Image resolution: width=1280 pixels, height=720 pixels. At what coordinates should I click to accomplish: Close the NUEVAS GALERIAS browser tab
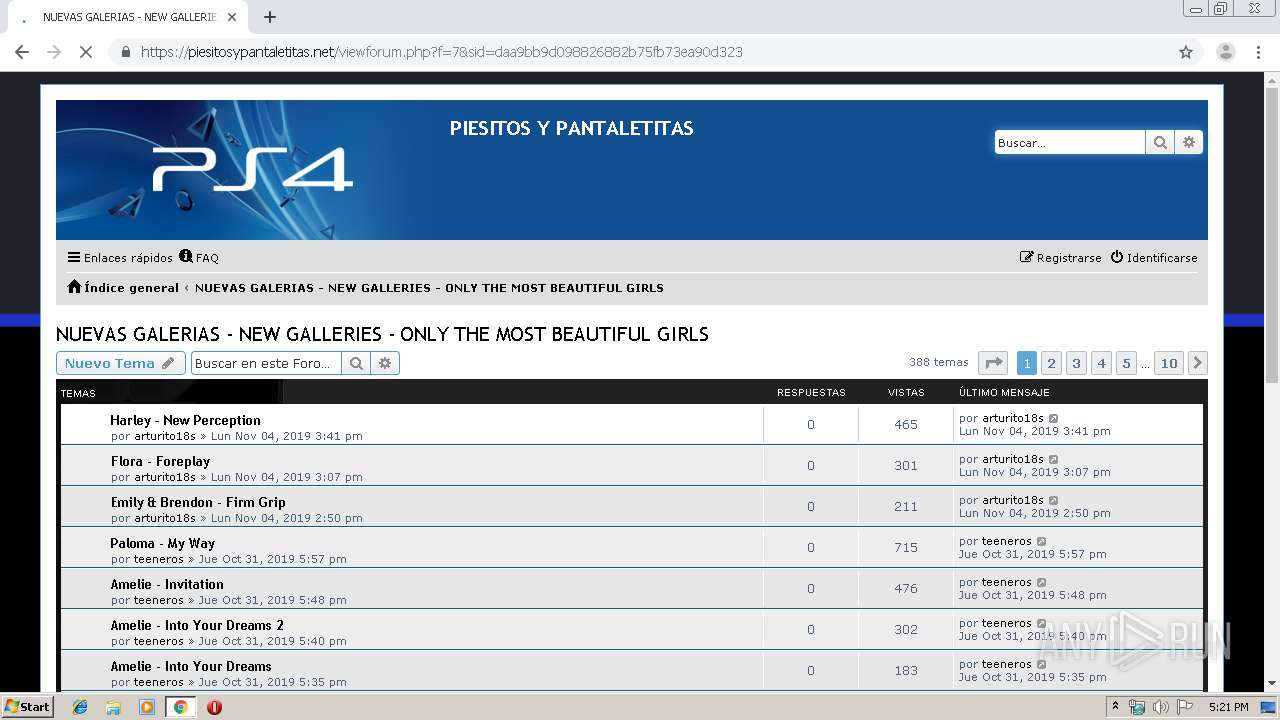coord(232,17)
